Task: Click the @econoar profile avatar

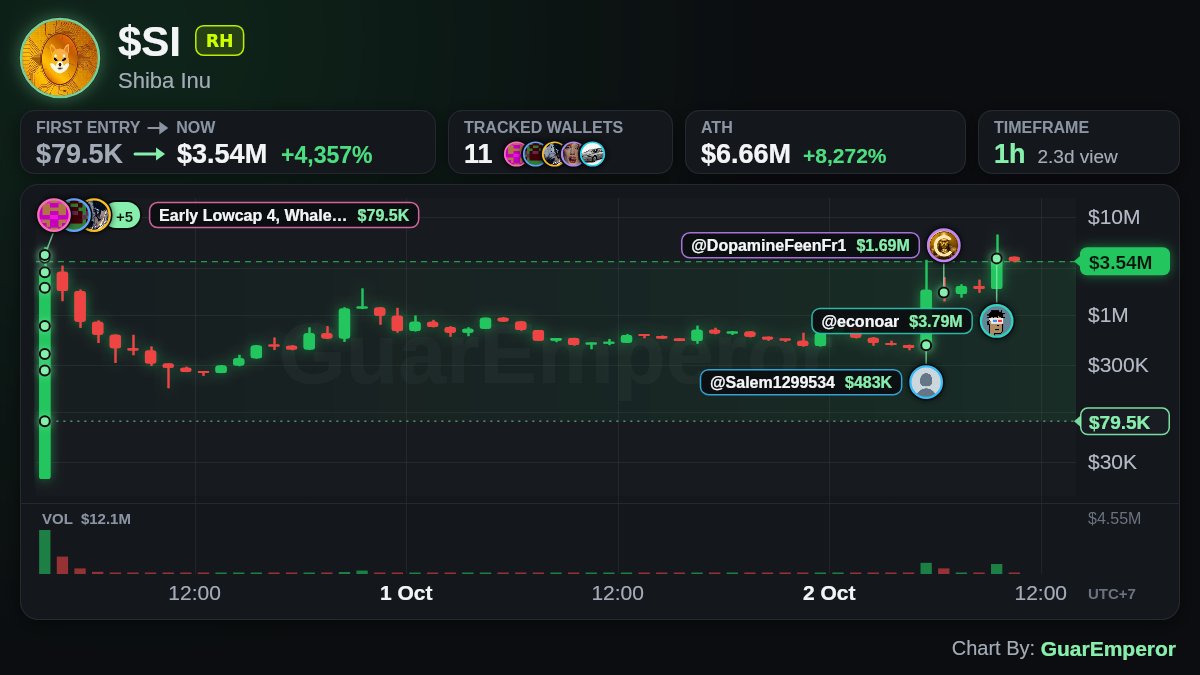Action: pyautogui.click(x=996, y=321)
